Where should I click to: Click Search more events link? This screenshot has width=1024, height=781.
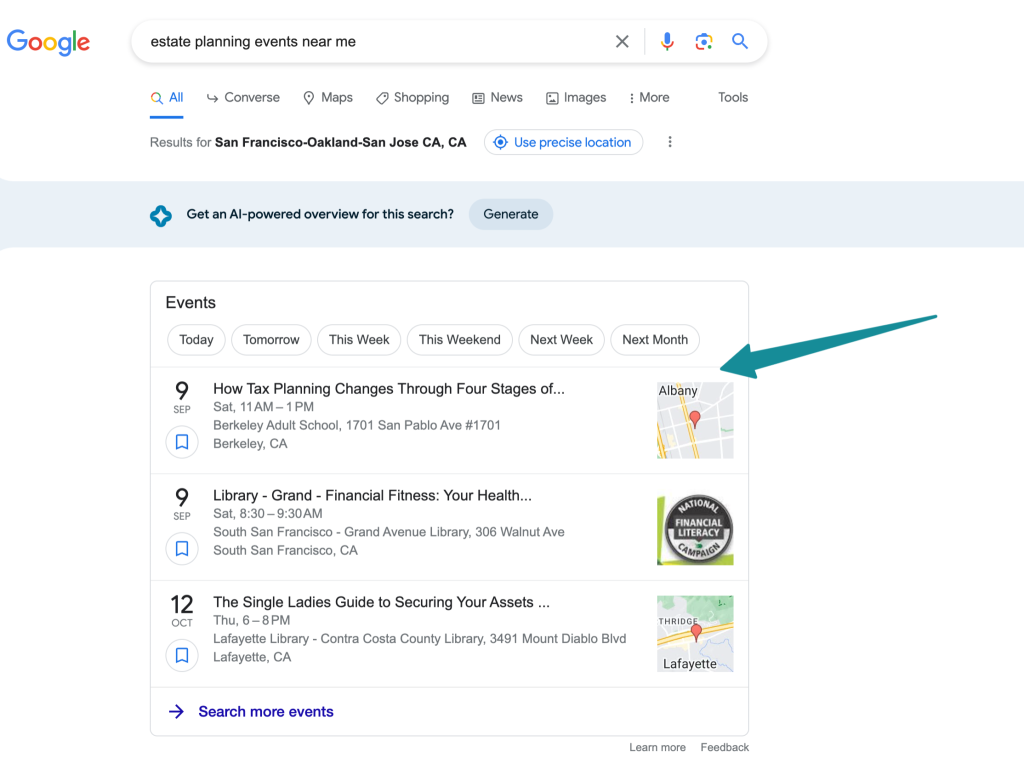coord(266,712)
